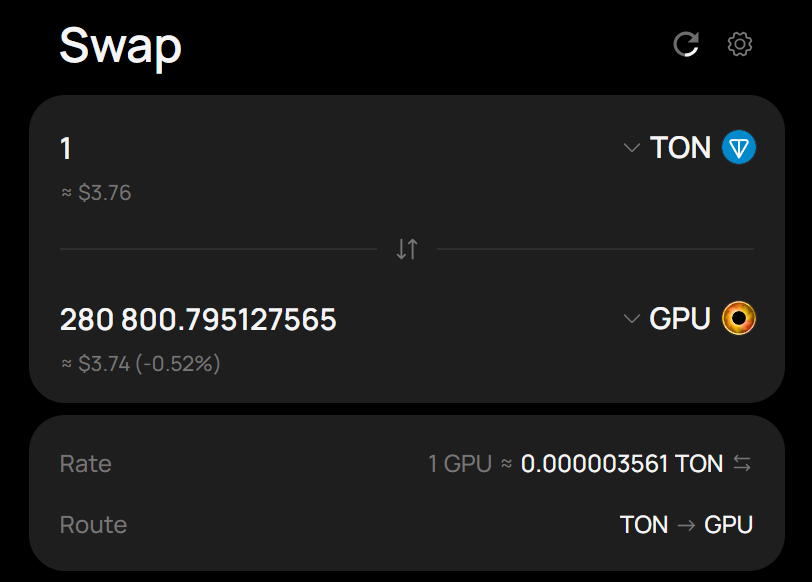Select the GPU token label
812x582 pixels.
679,318
